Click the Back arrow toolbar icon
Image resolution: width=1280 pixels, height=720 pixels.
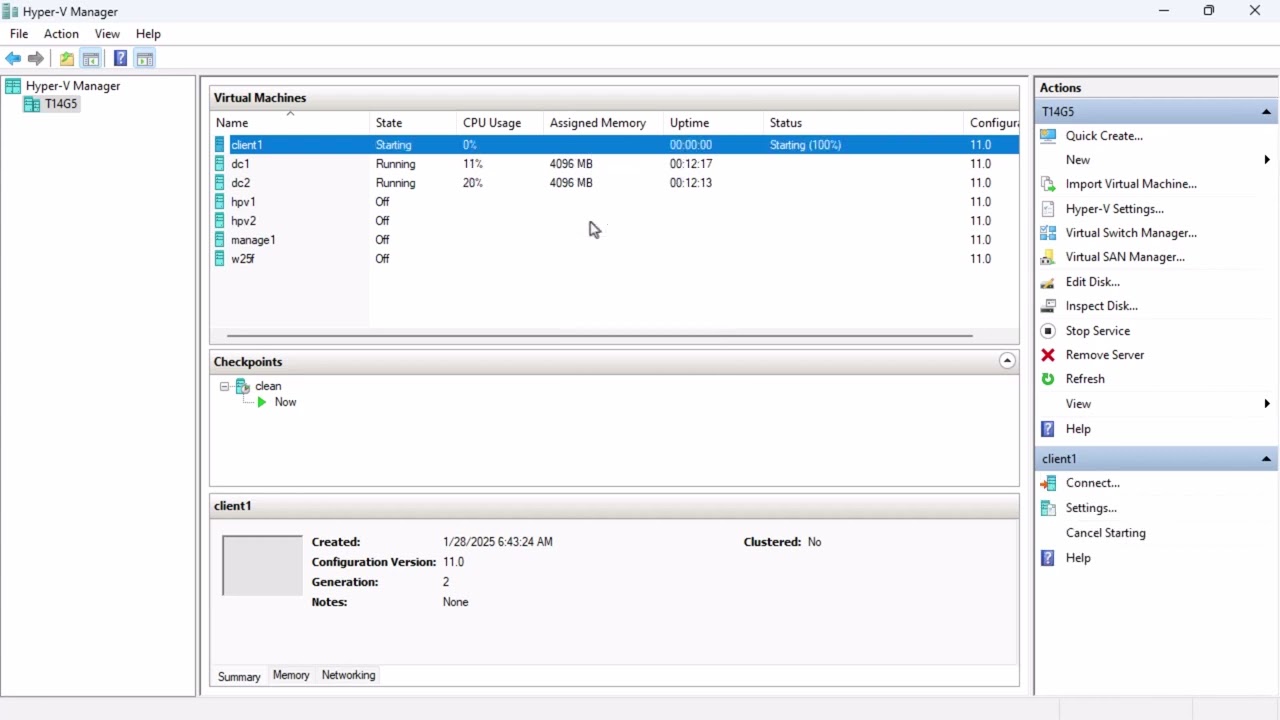13,58
